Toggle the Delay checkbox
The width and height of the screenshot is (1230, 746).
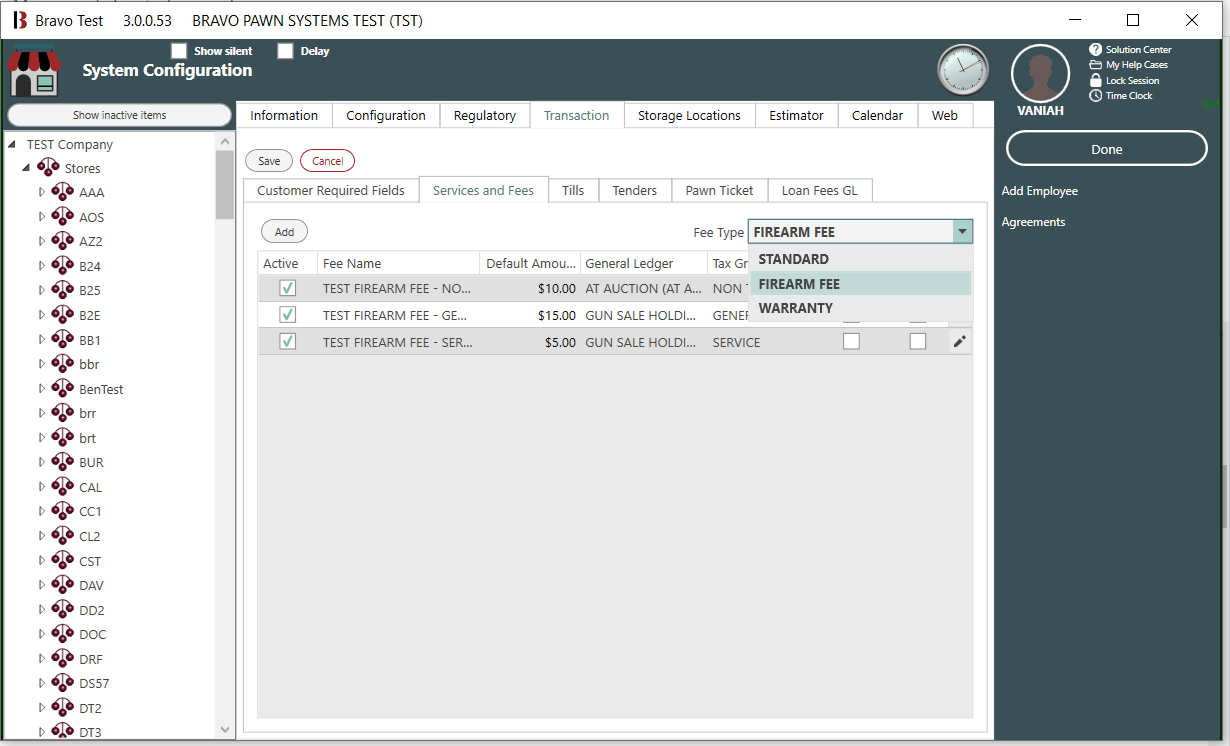pyautogui.click(x=285, y=51)
